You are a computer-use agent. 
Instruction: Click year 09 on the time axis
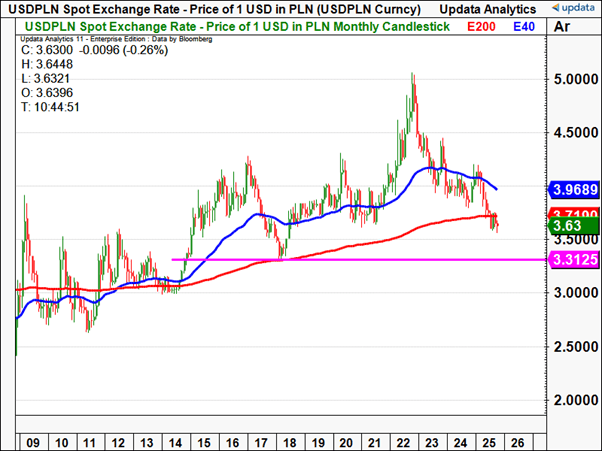click(33, 443)
